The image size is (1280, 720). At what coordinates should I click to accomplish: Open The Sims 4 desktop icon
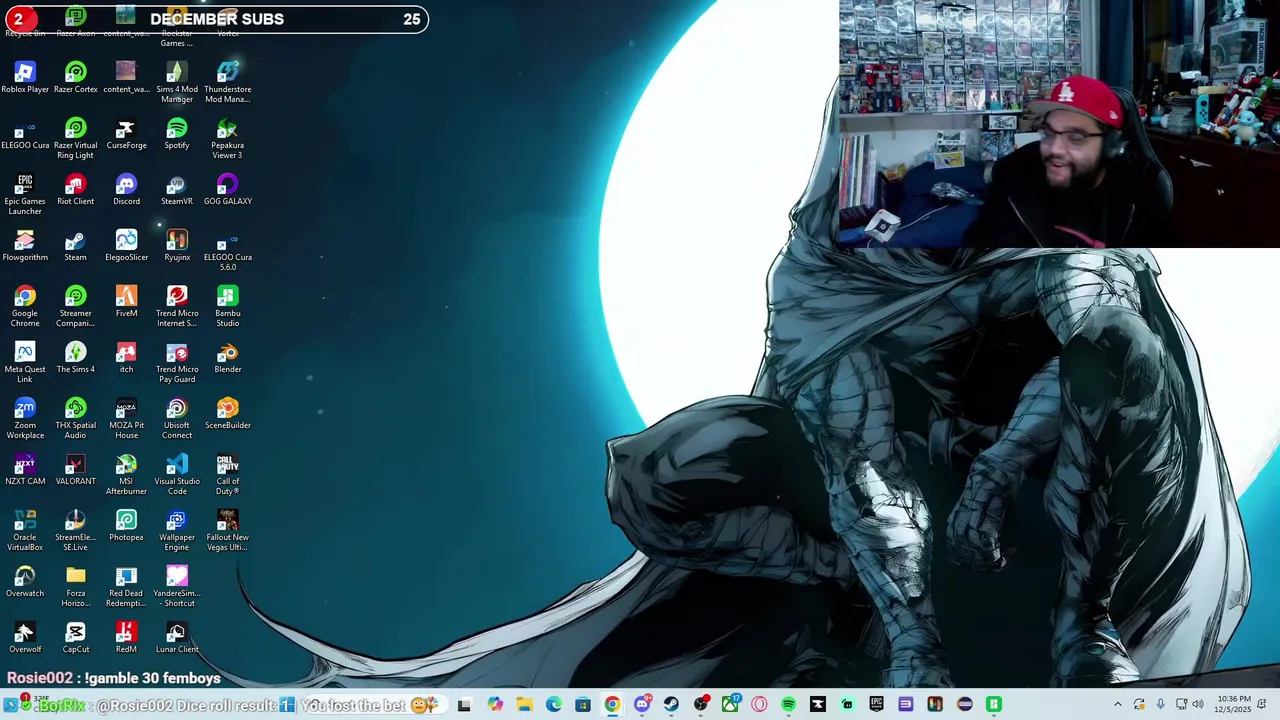pyautogui.click(x=76, y=358)
